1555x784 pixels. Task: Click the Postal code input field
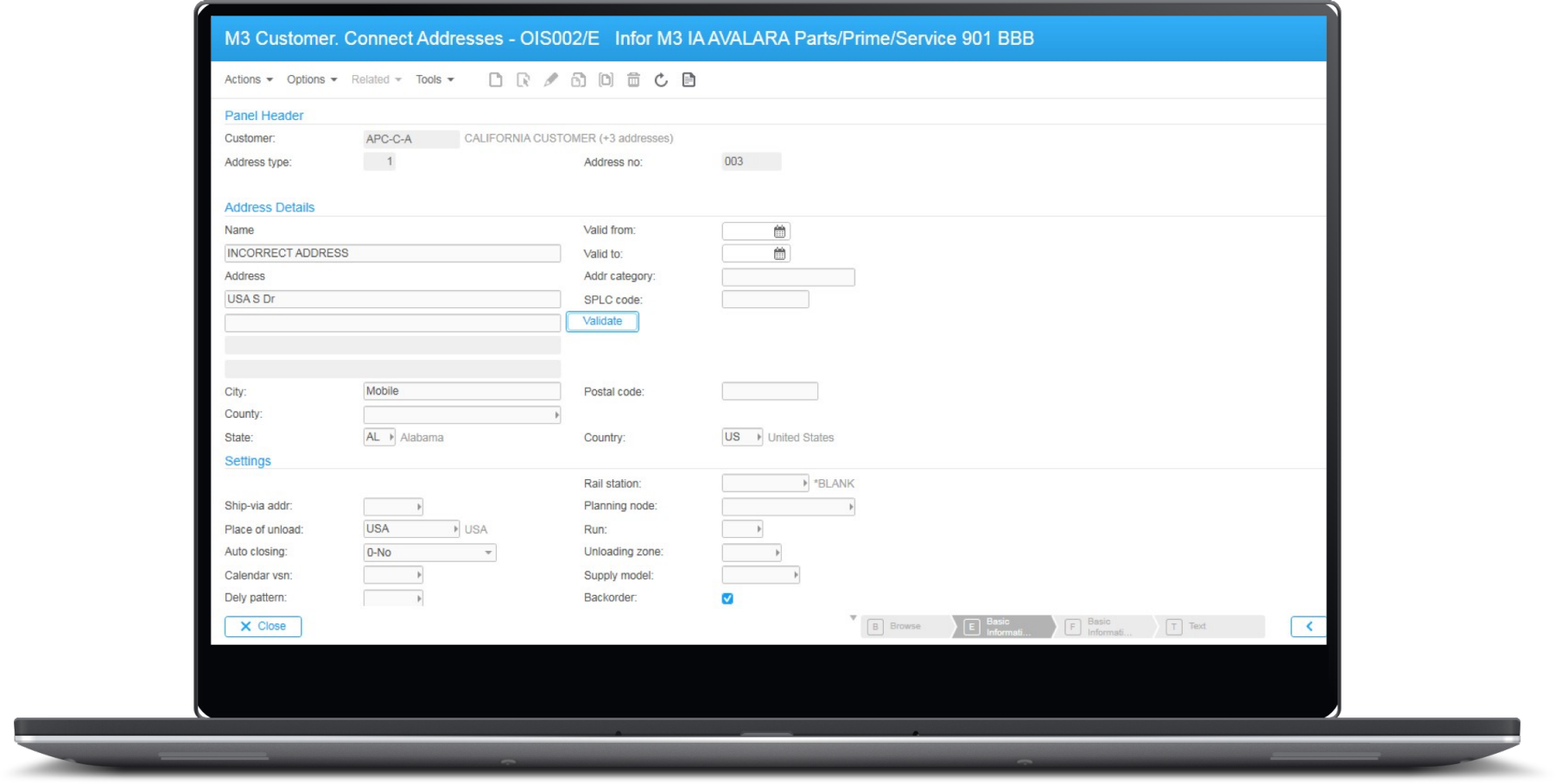[770, 392]
